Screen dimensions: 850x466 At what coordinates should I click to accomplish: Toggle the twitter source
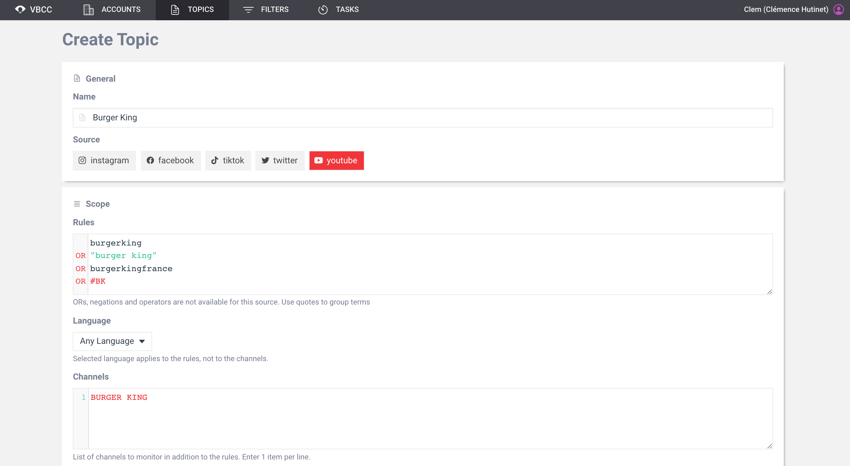280,160
